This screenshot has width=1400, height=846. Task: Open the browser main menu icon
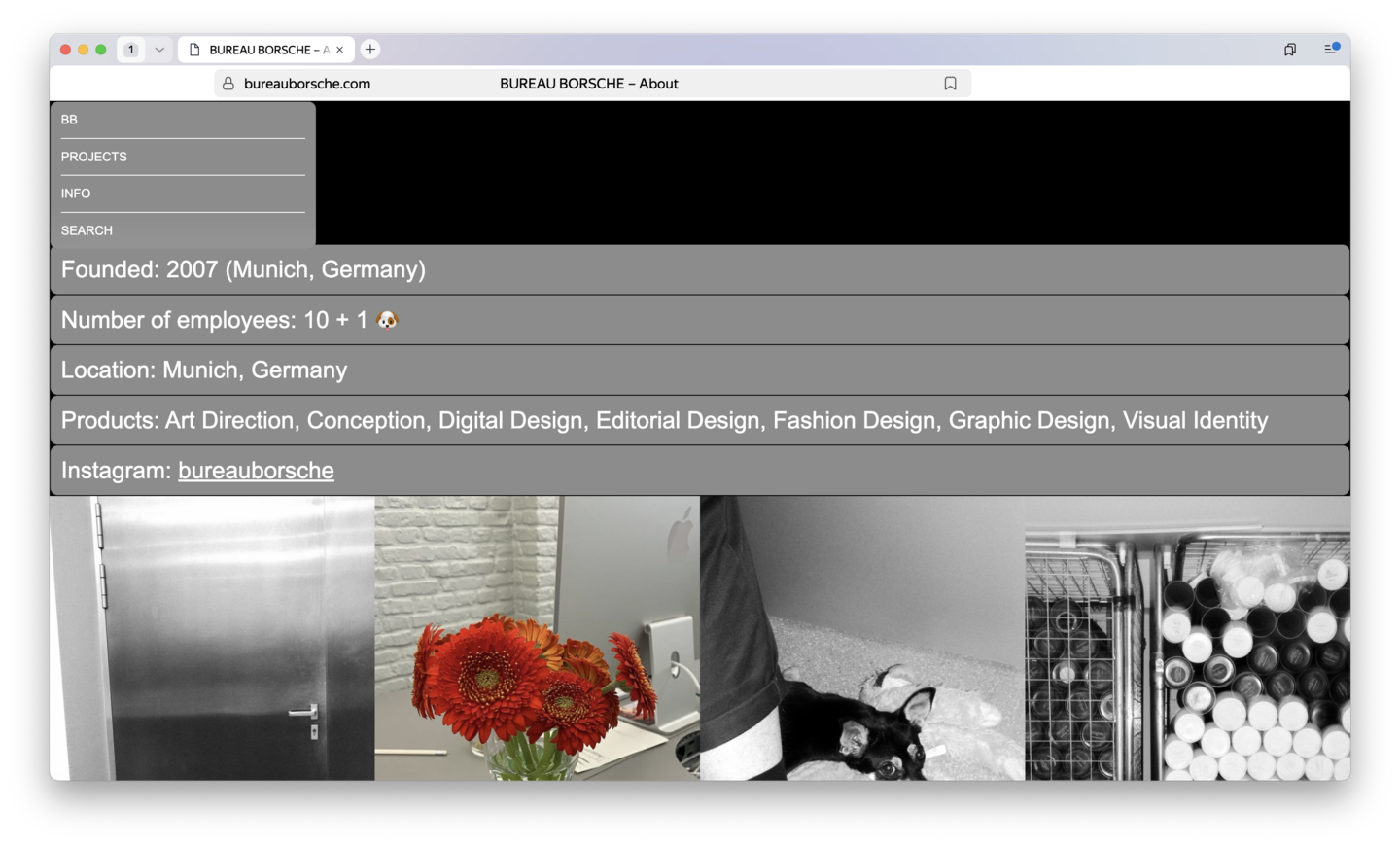1331,49
